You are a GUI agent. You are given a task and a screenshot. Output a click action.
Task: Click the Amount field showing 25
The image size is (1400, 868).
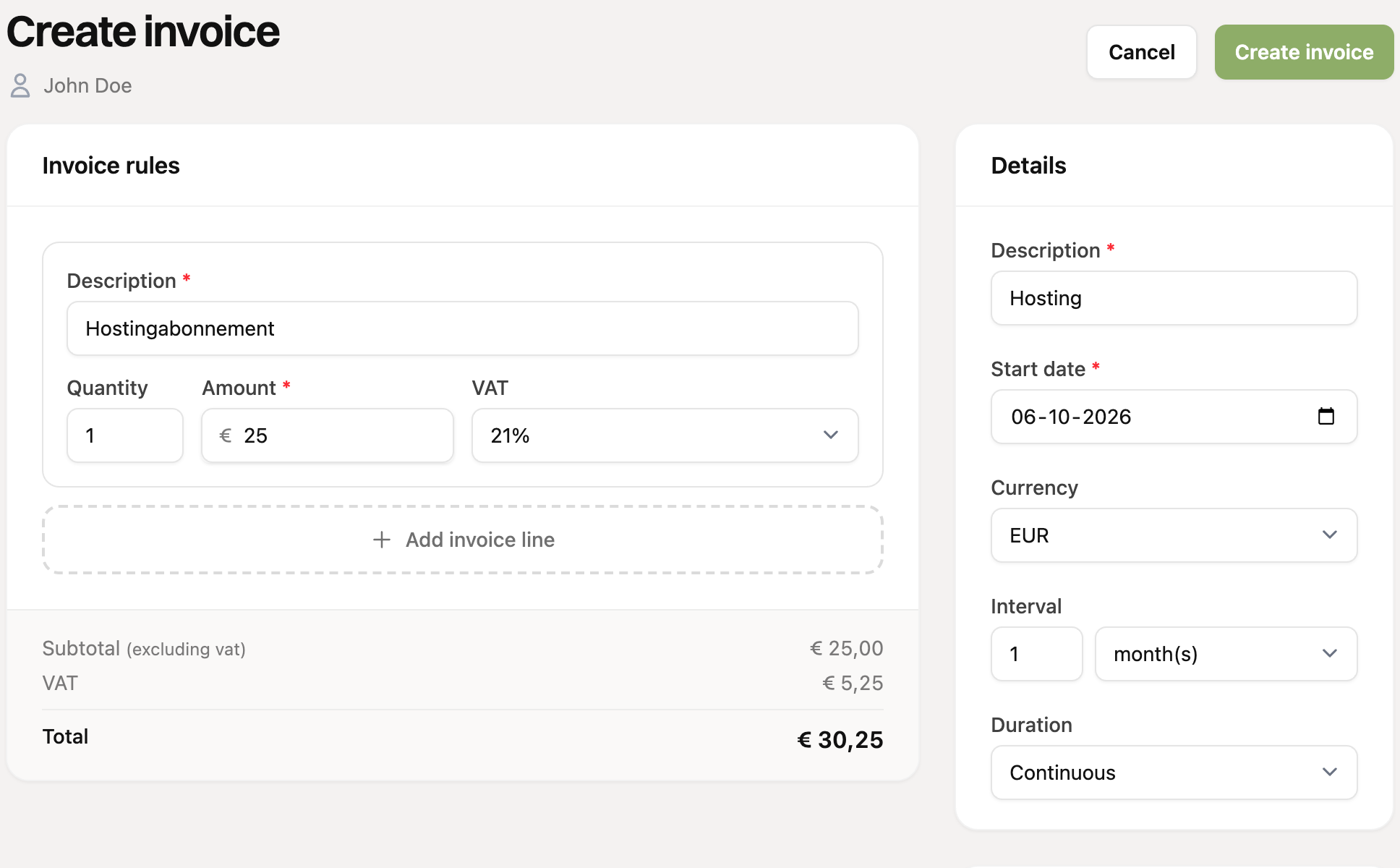pos(328,435)
